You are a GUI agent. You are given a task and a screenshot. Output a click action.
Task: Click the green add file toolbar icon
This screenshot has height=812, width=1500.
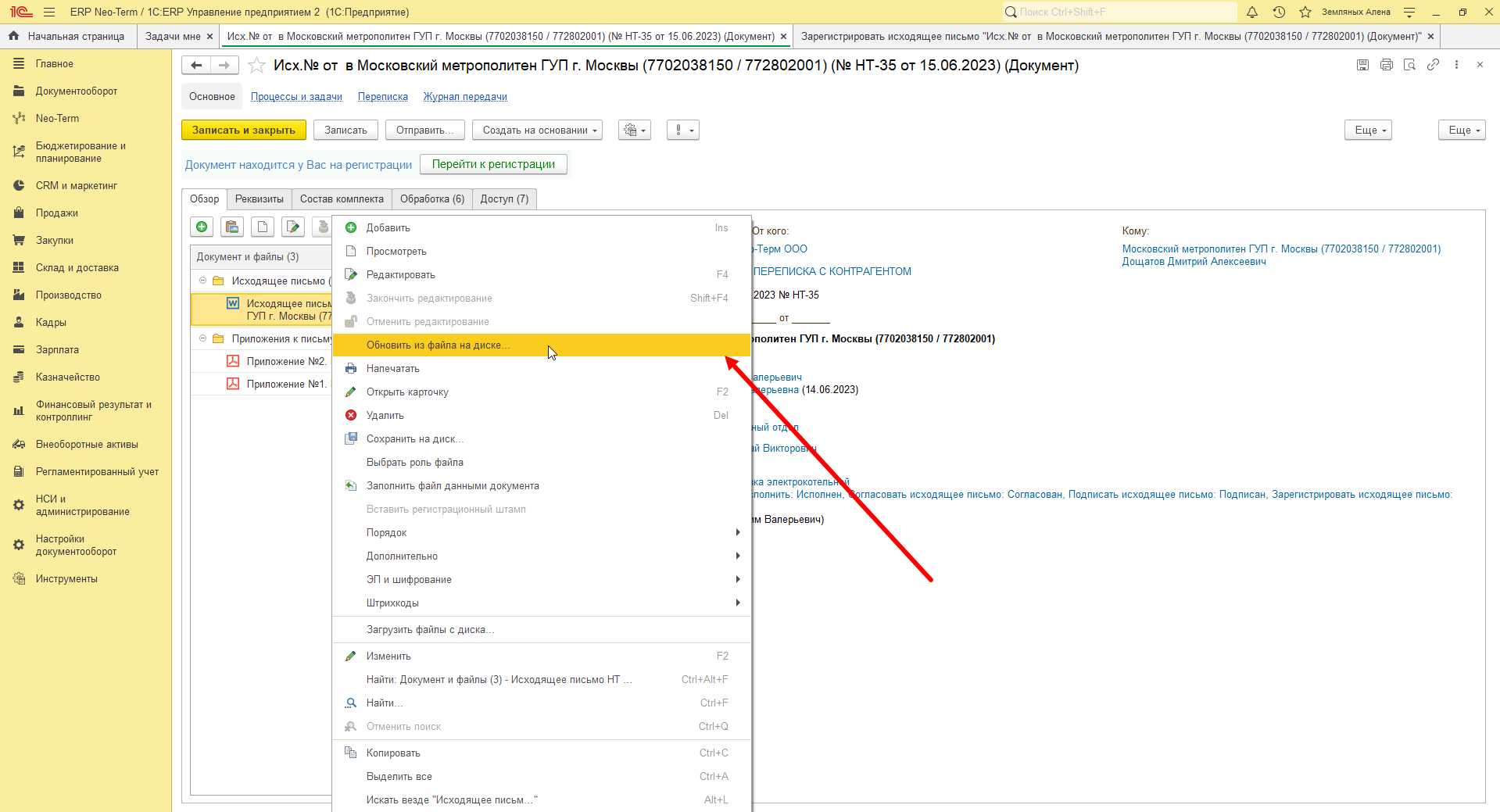click(202, 227)
